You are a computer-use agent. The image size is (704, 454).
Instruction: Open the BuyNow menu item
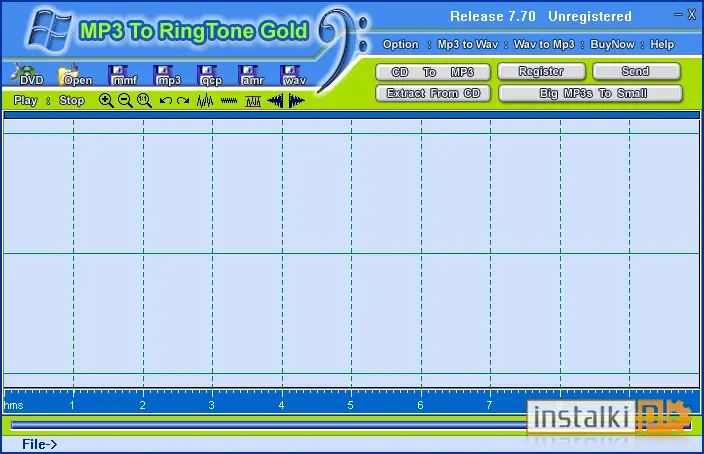pyautogui.click(x=612, y=44)
